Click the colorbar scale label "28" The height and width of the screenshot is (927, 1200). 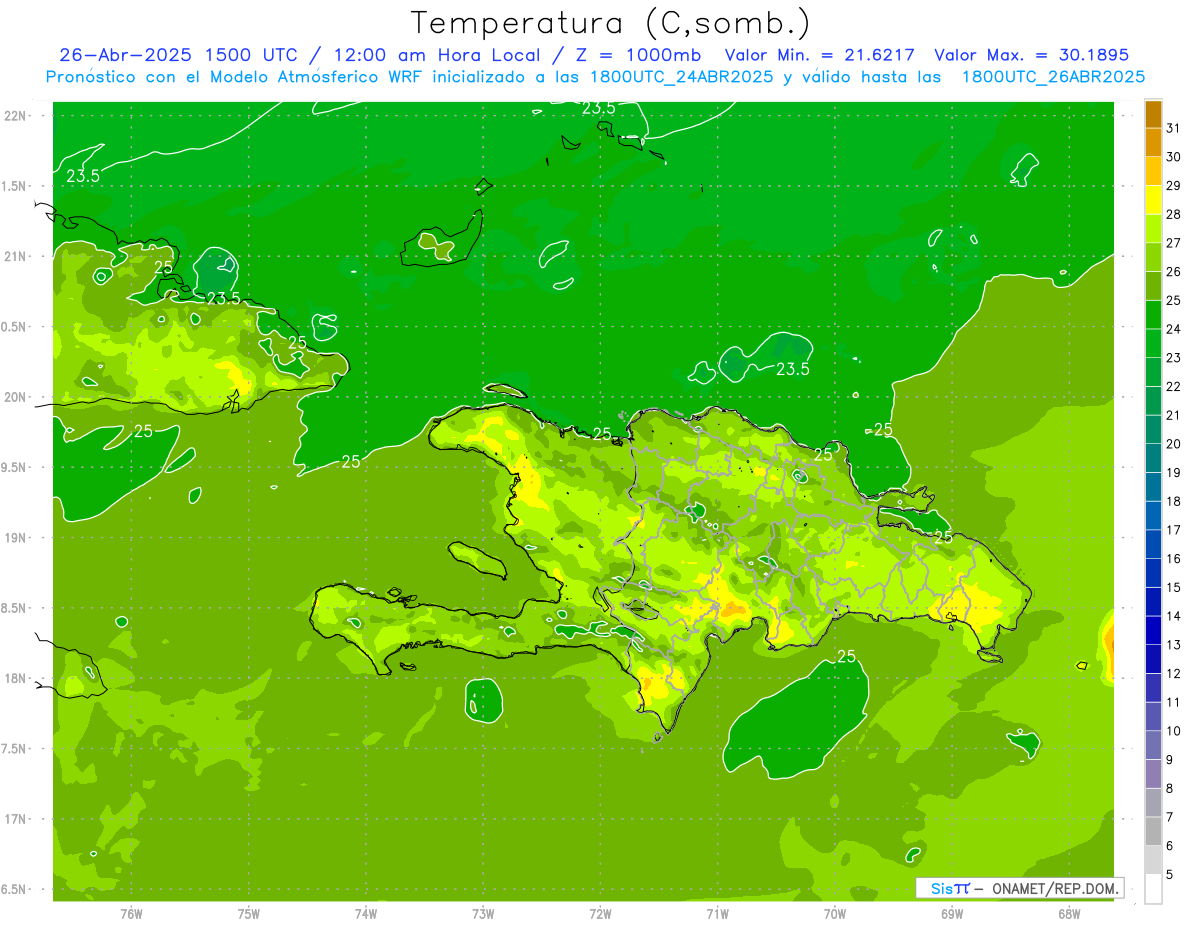point(1174,214)
